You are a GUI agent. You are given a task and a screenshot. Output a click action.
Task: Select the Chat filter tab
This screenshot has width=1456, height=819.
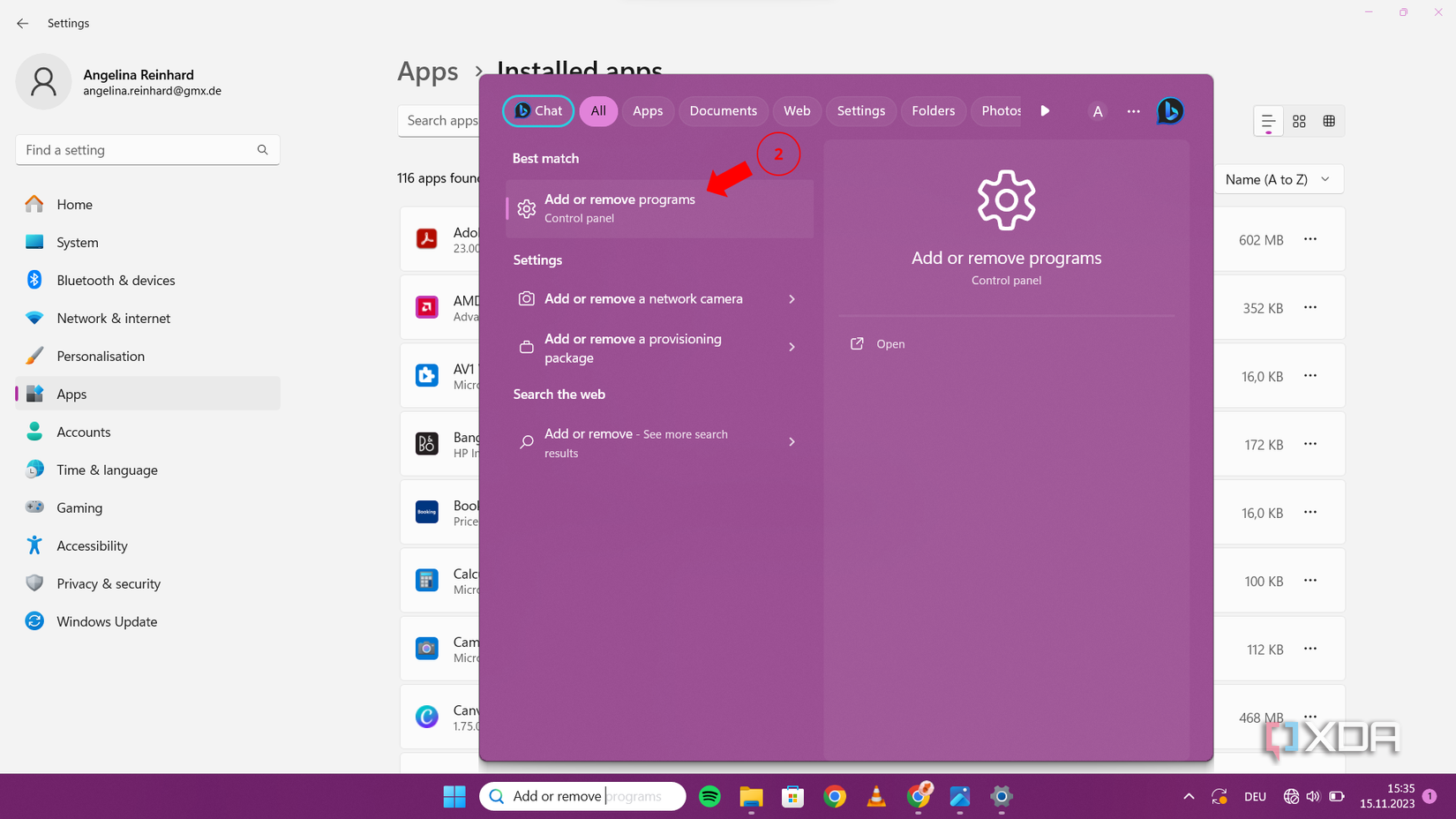pyautogui.click(x=538, y=110)
